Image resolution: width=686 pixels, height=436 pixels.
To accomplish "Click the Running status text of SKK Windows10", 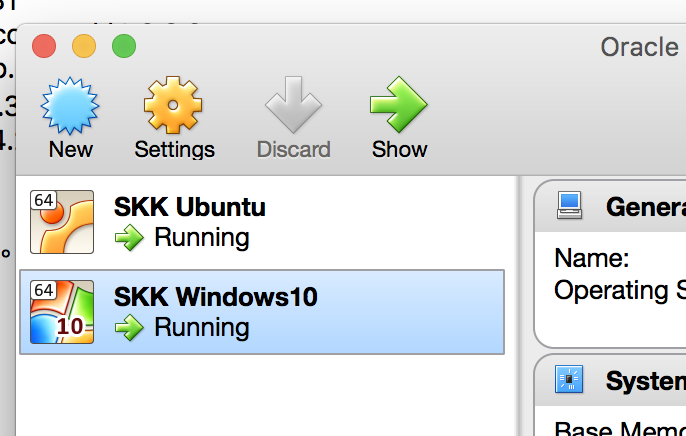I will click(202, 328).
